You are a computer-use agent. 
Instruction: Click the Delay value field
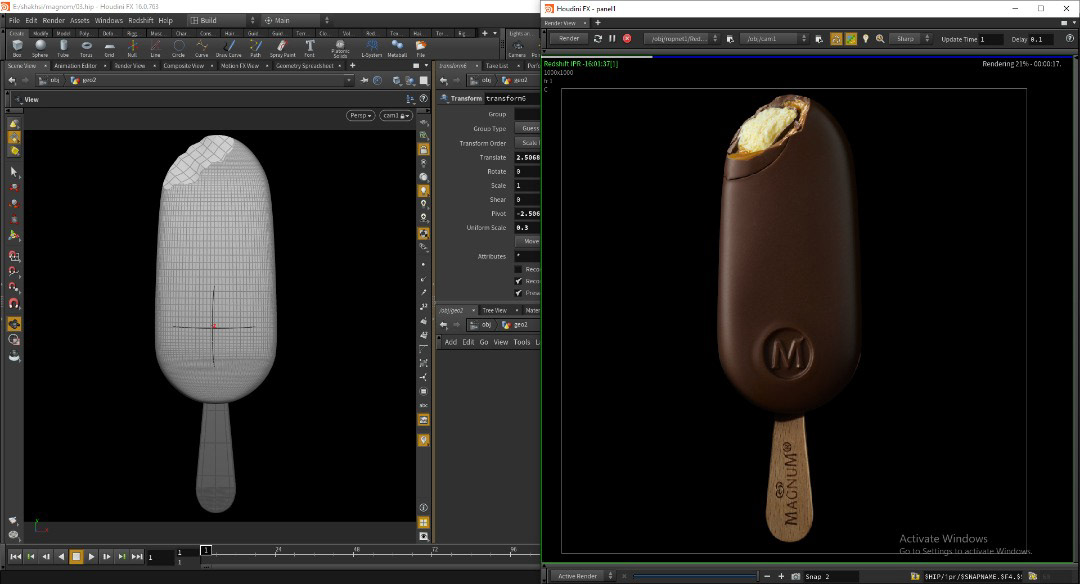[x=1040, y=39]
